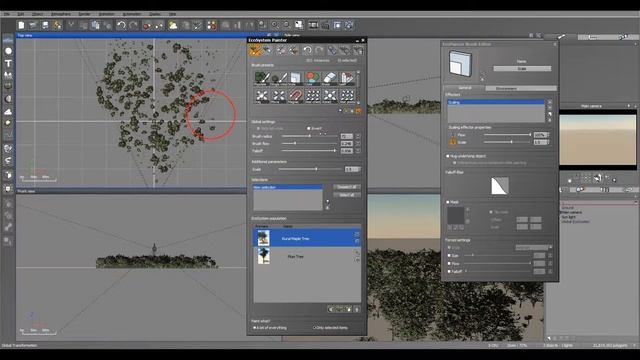640x360 pixels.
Task: Click the Ecosystem Painter undo arrow
Action: (x=307, y=50)
